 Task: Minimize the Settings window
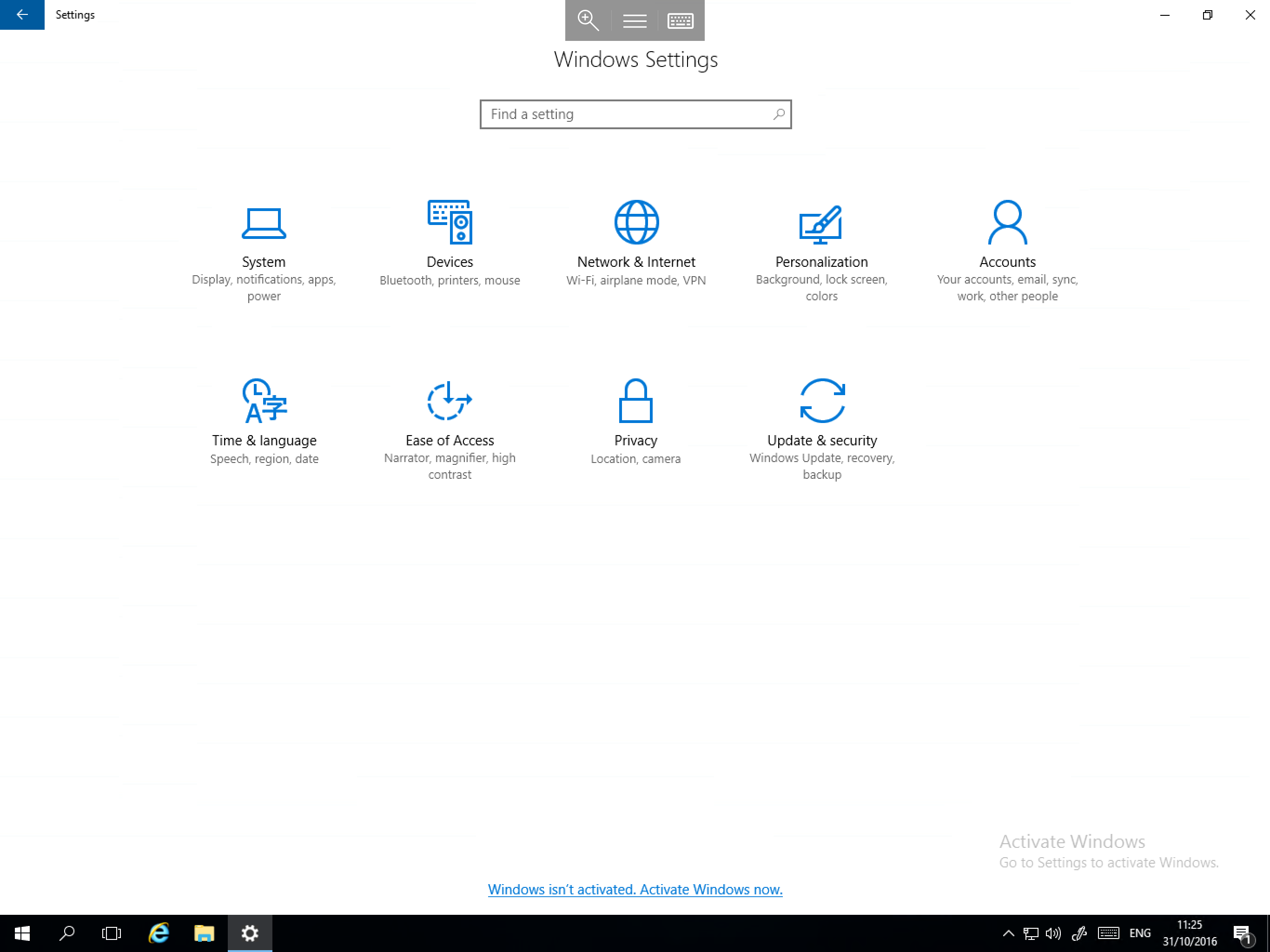tap(1164, 15)
